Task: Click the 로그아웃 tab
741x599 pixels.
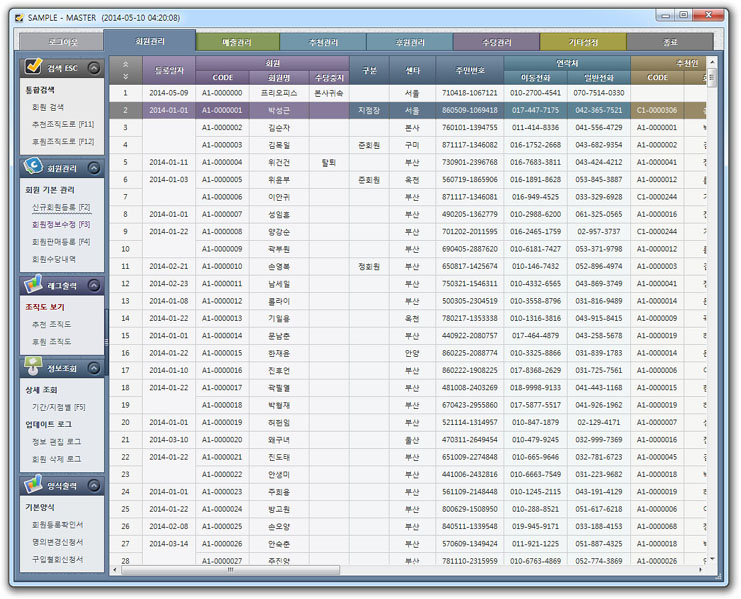Action: pyautogui.click(x=61, y=42)
